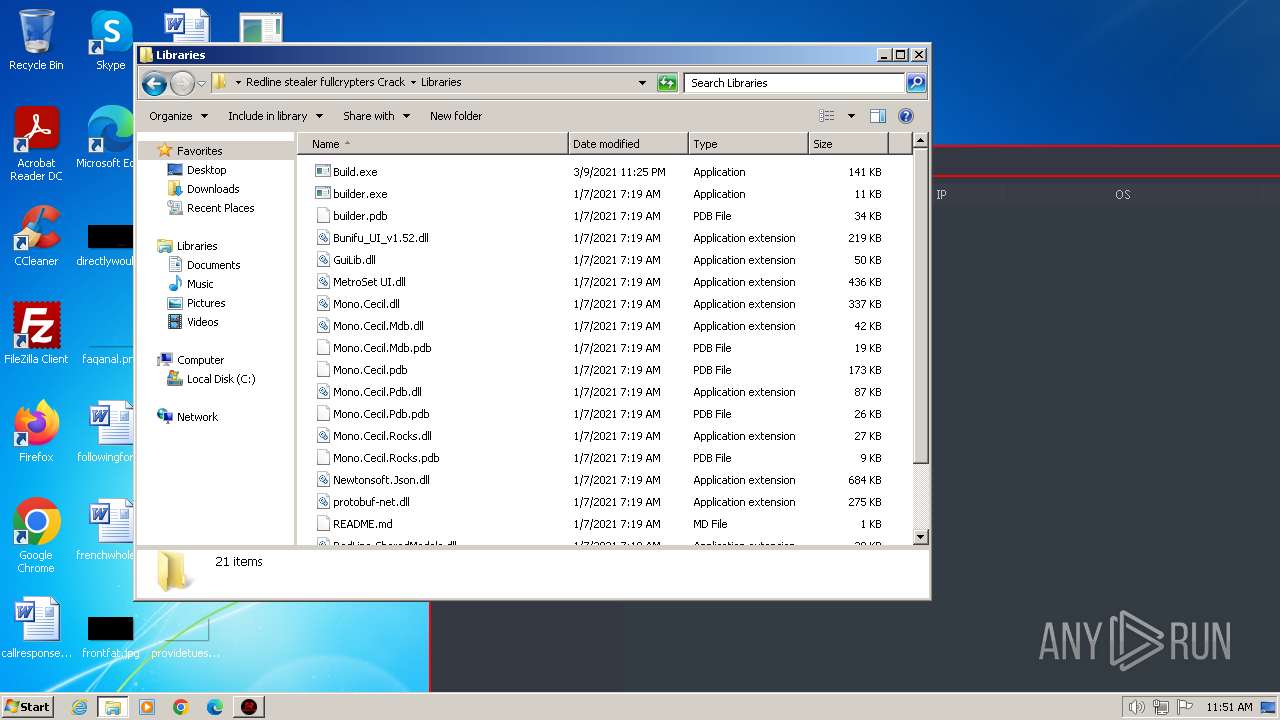Open the Recycle Bin desktop icon

click(x=36, y=40)
